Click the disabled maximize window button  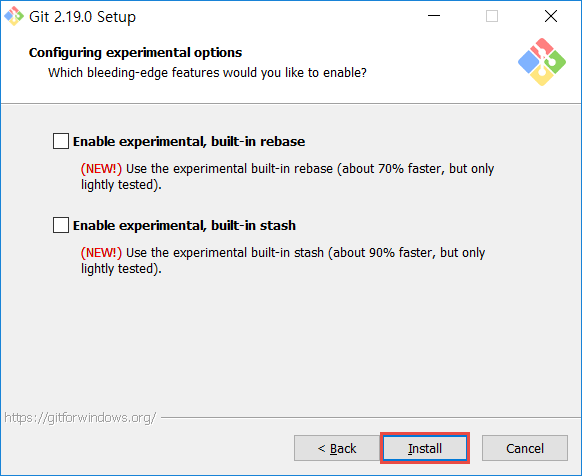(492, 16)
